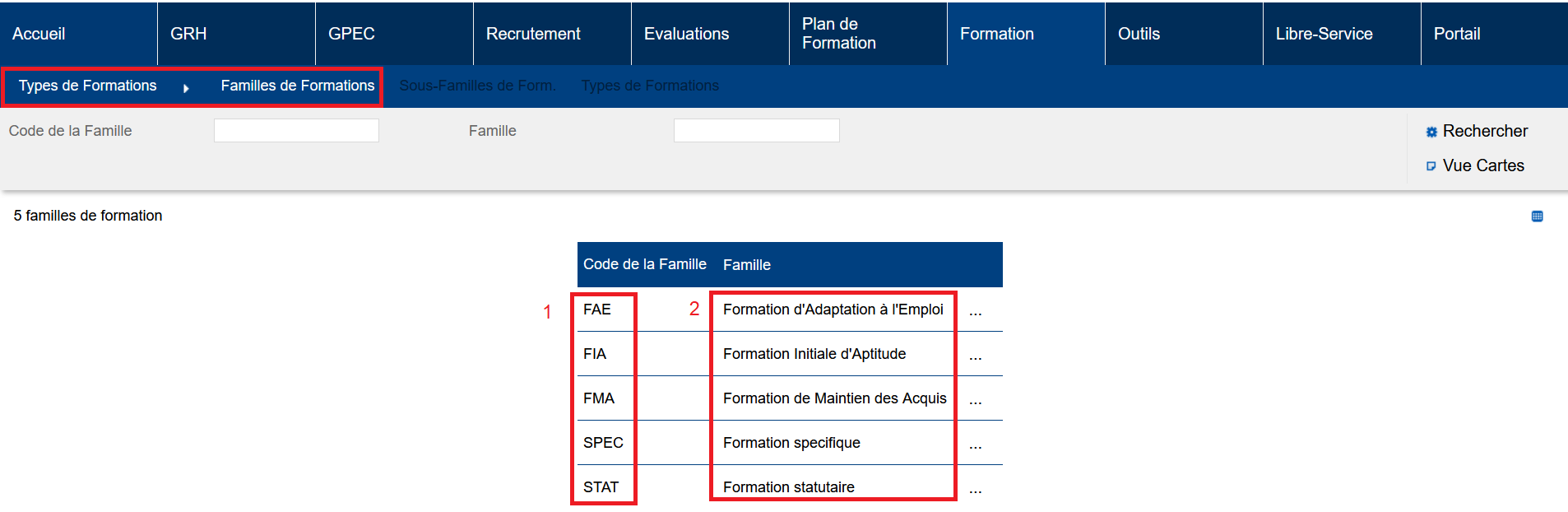
Task: Open the ellipsis menu for STAT row
Action: click(976, 489)
